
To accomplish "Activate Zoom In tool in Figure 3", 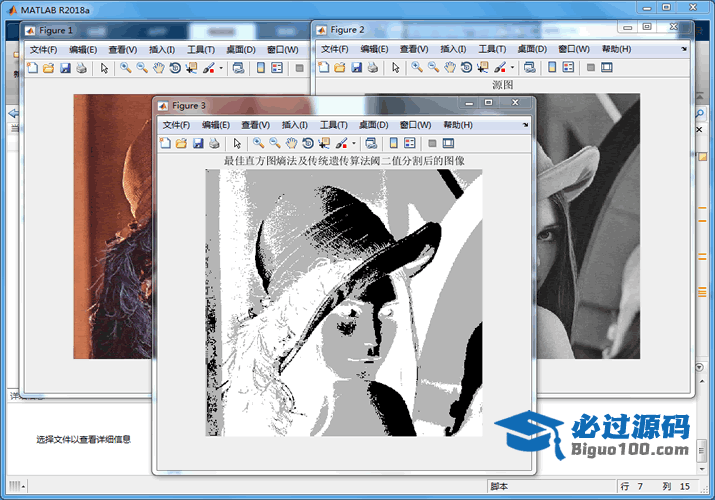I will [259, 143].
